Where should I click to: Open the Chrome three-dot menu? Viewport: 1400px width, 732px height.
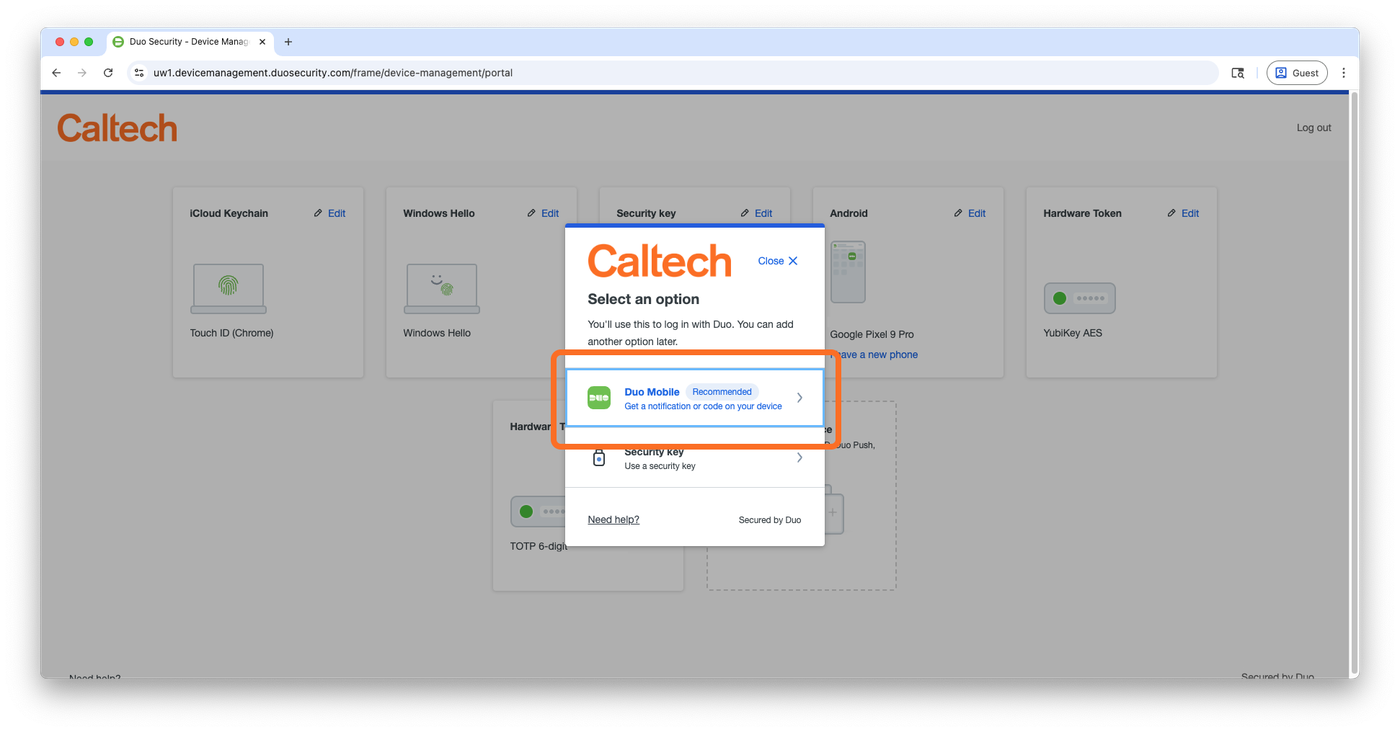tap(1343, 73)
